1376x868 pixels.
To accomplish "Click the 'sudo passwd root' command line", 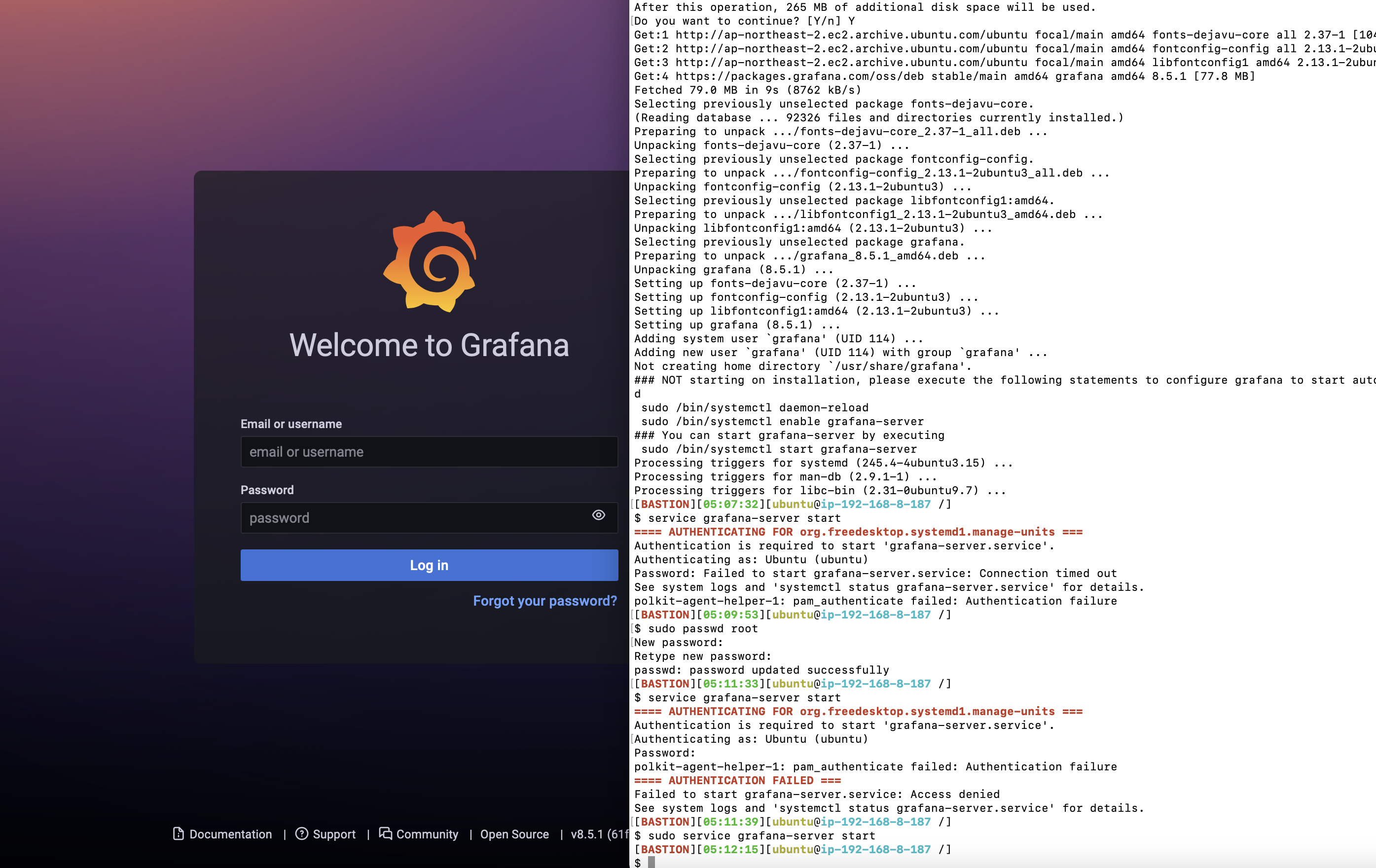I will pyautogui.click(x=703, y=629).
